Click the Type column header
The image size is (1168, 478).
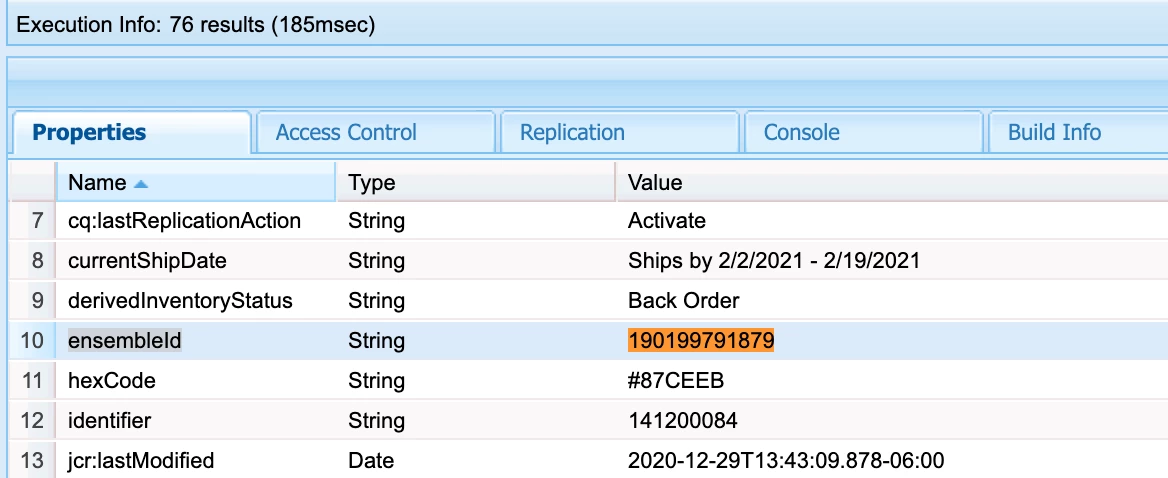[372, 183]
